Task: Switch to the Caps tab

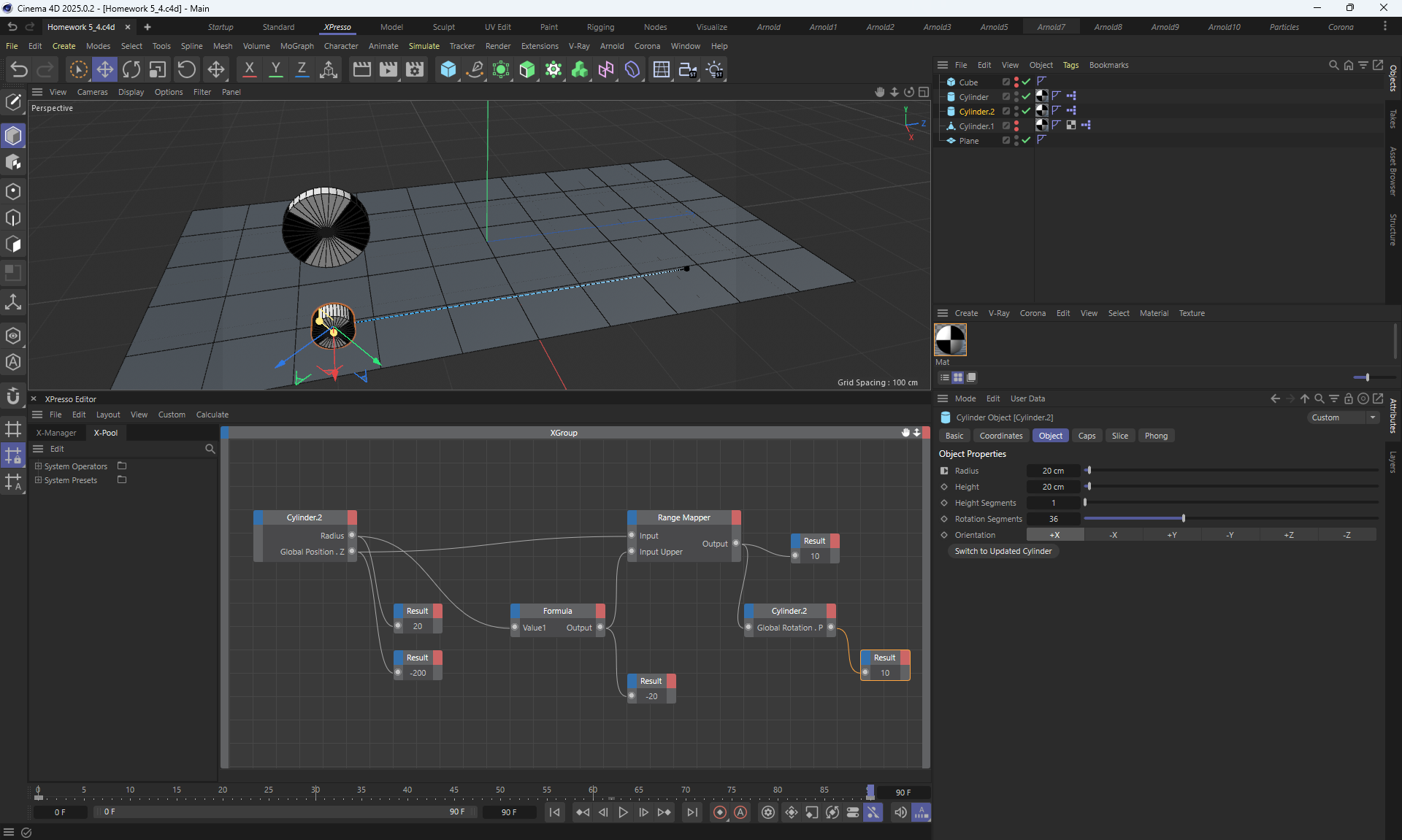Action: click(x=1087, y=436)
